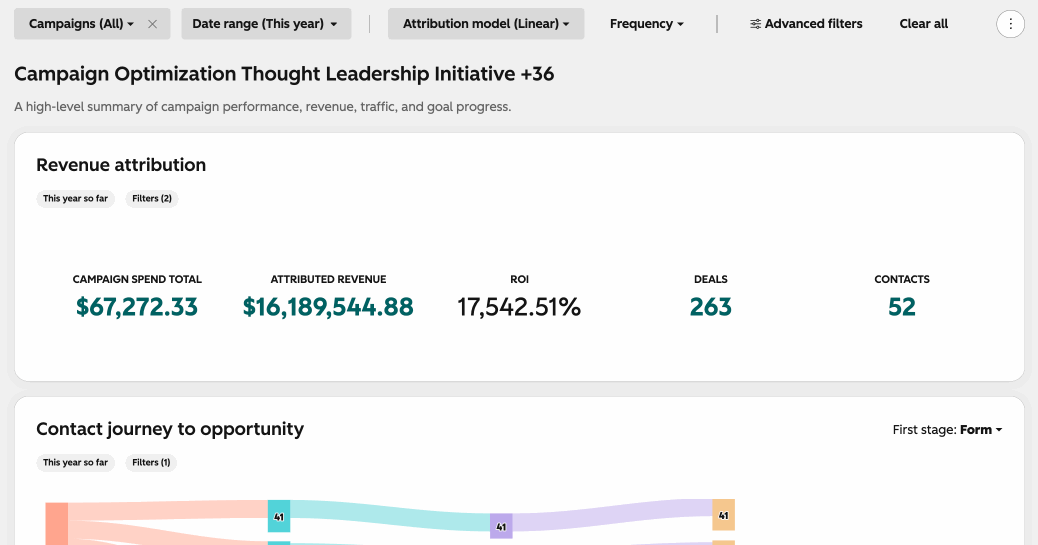Click the teal Sankey node labeled 41
1038x545 pixels.
[279, 517]
